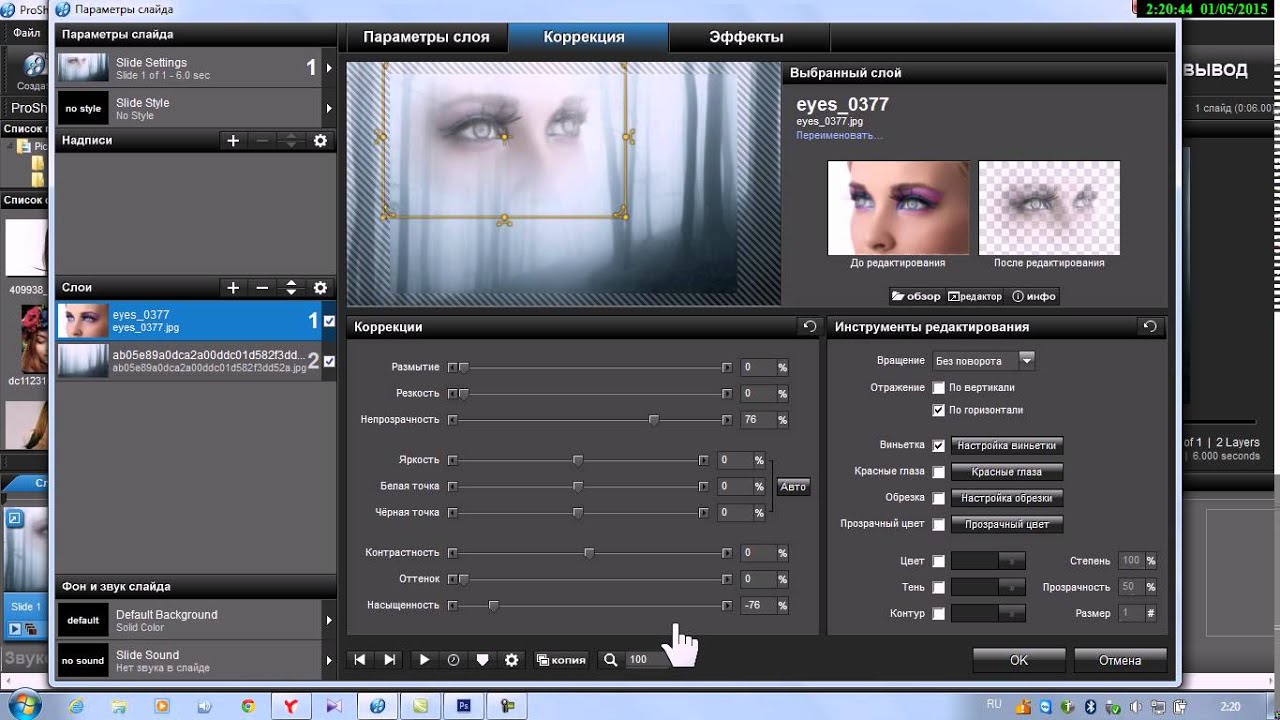Click the Насыщенность slider handle
1280x720 pixels.
click(493, 606)
